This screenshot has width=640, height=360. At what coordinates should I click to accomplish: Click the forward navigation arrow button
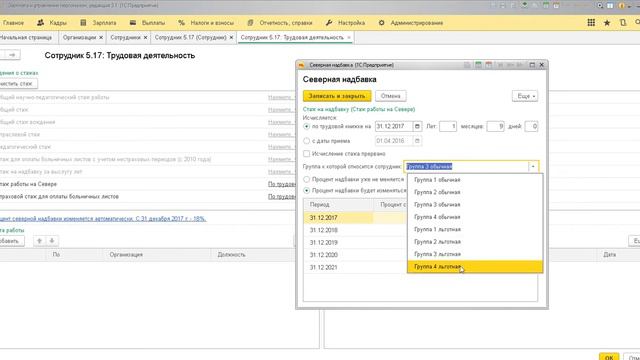(x=12, y=55)
